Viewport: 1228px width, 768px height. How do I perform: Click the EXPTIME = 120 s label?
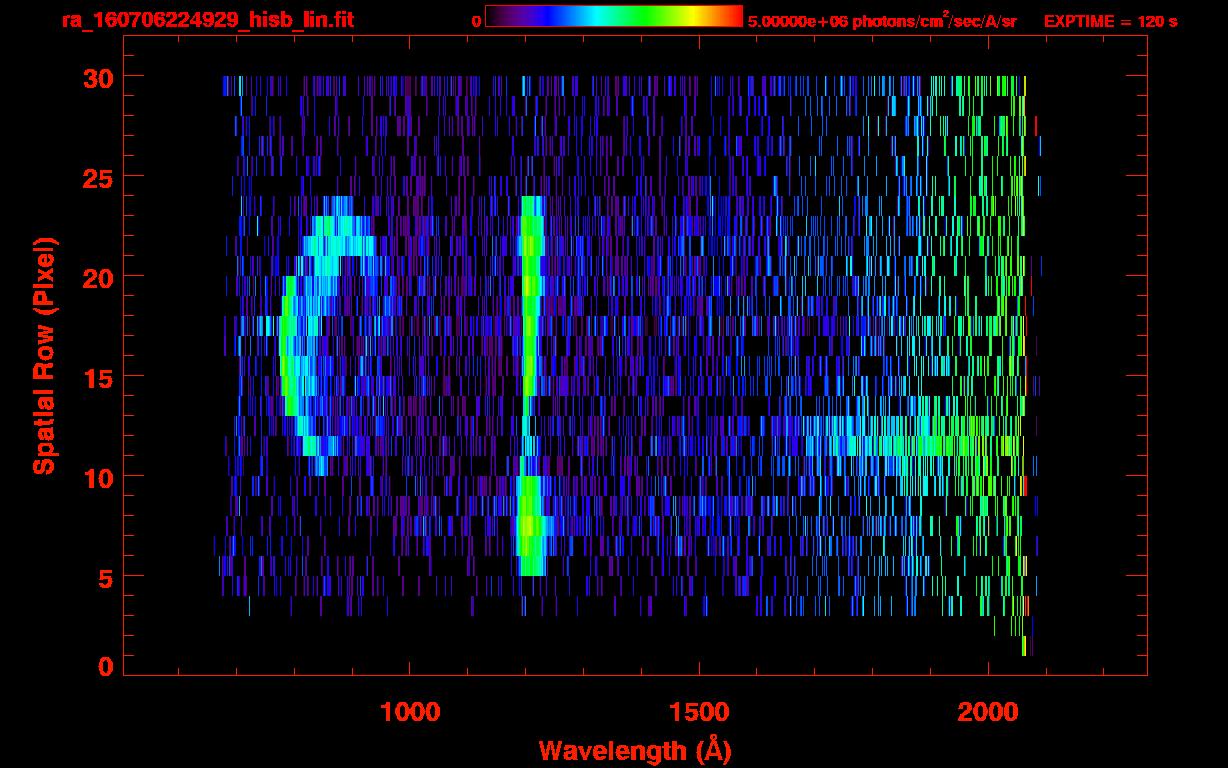(1110, 21)
